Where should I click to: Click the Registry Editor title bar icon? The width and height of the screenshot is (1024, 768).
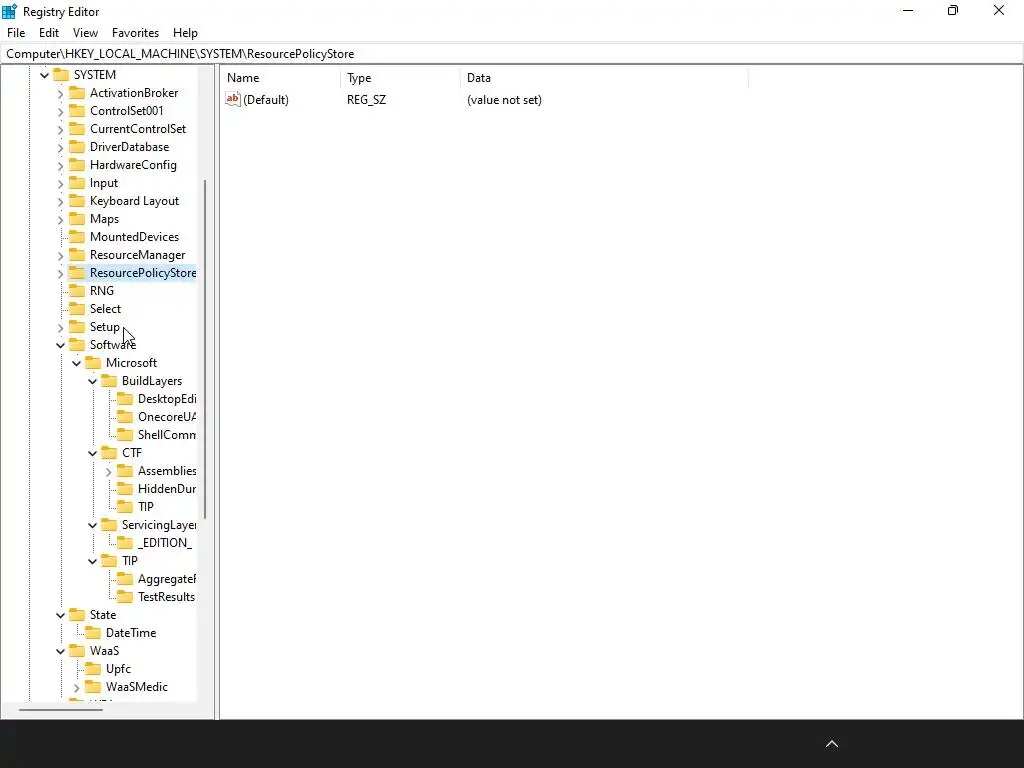click(9, 11)
